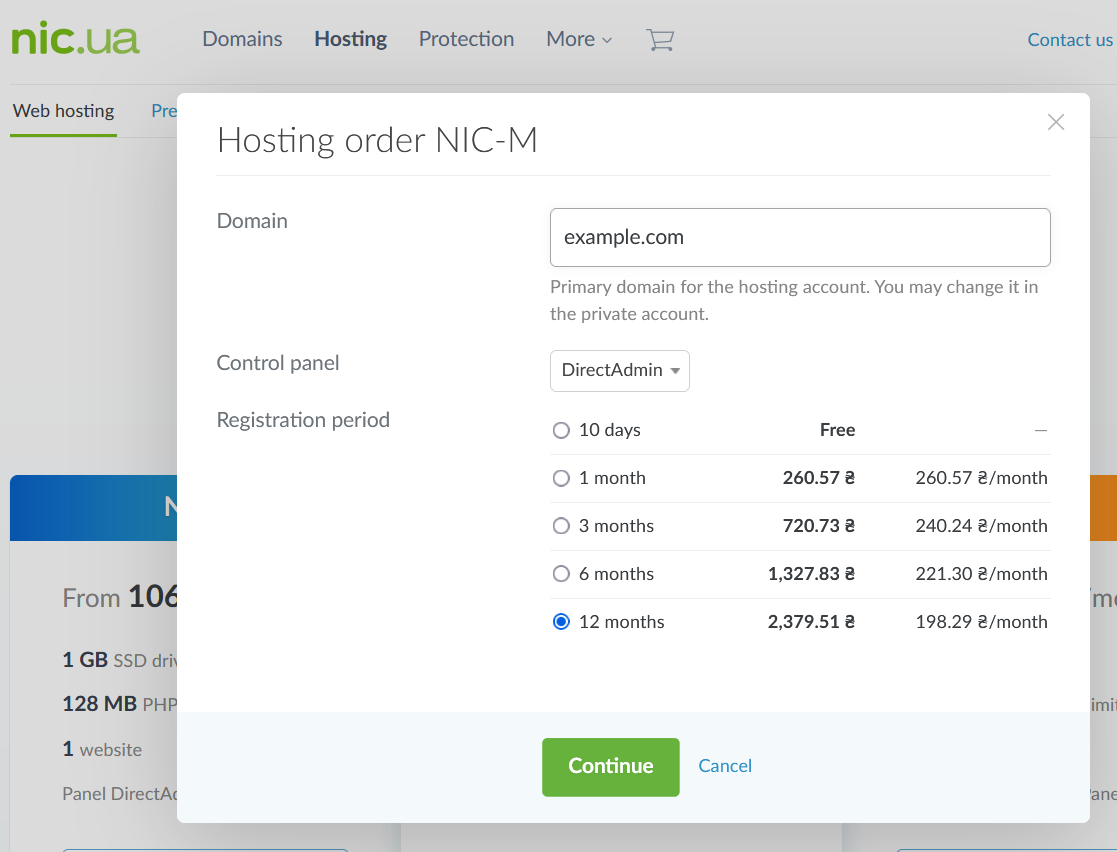The height and width of the screenshot is (852, 1117).
Task: Expand the More navigation menu
Action: 578,39
